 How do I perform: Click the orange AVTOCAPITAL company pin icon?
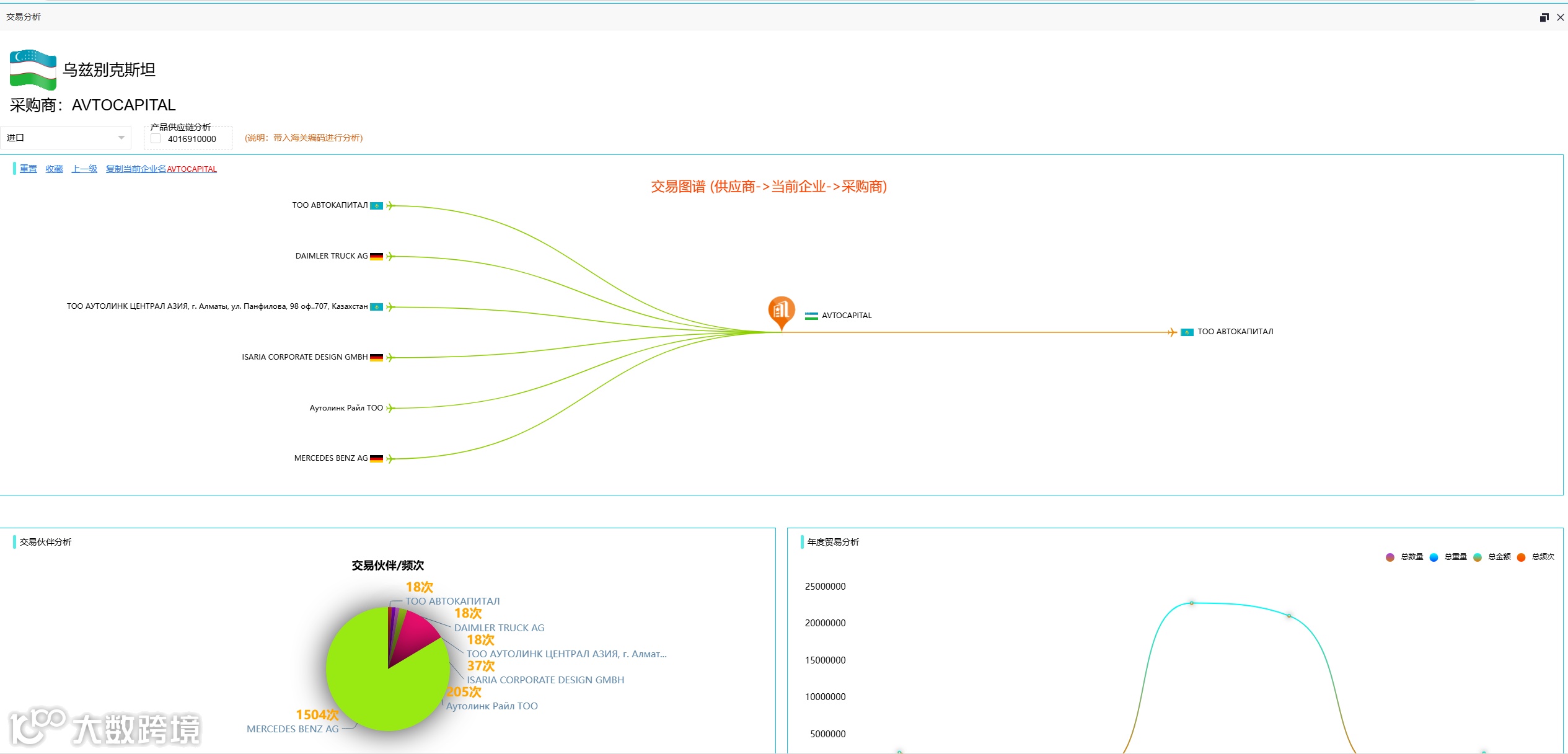point(782,310)
